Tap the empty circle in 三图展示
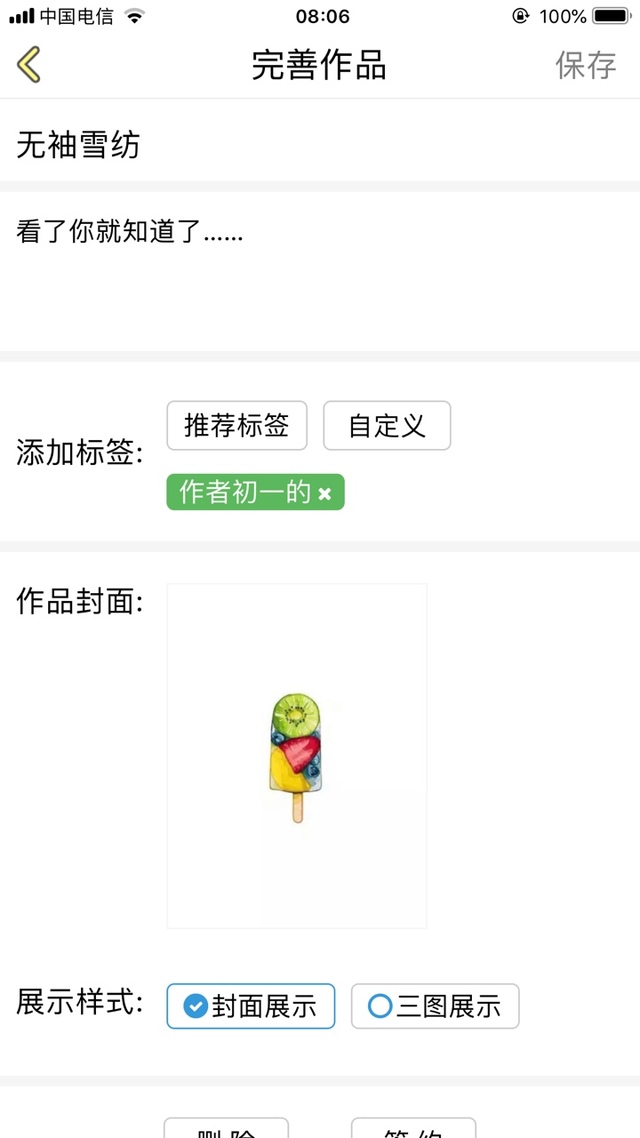This screenshot has width=640, height=1138. pos(380,1006)
